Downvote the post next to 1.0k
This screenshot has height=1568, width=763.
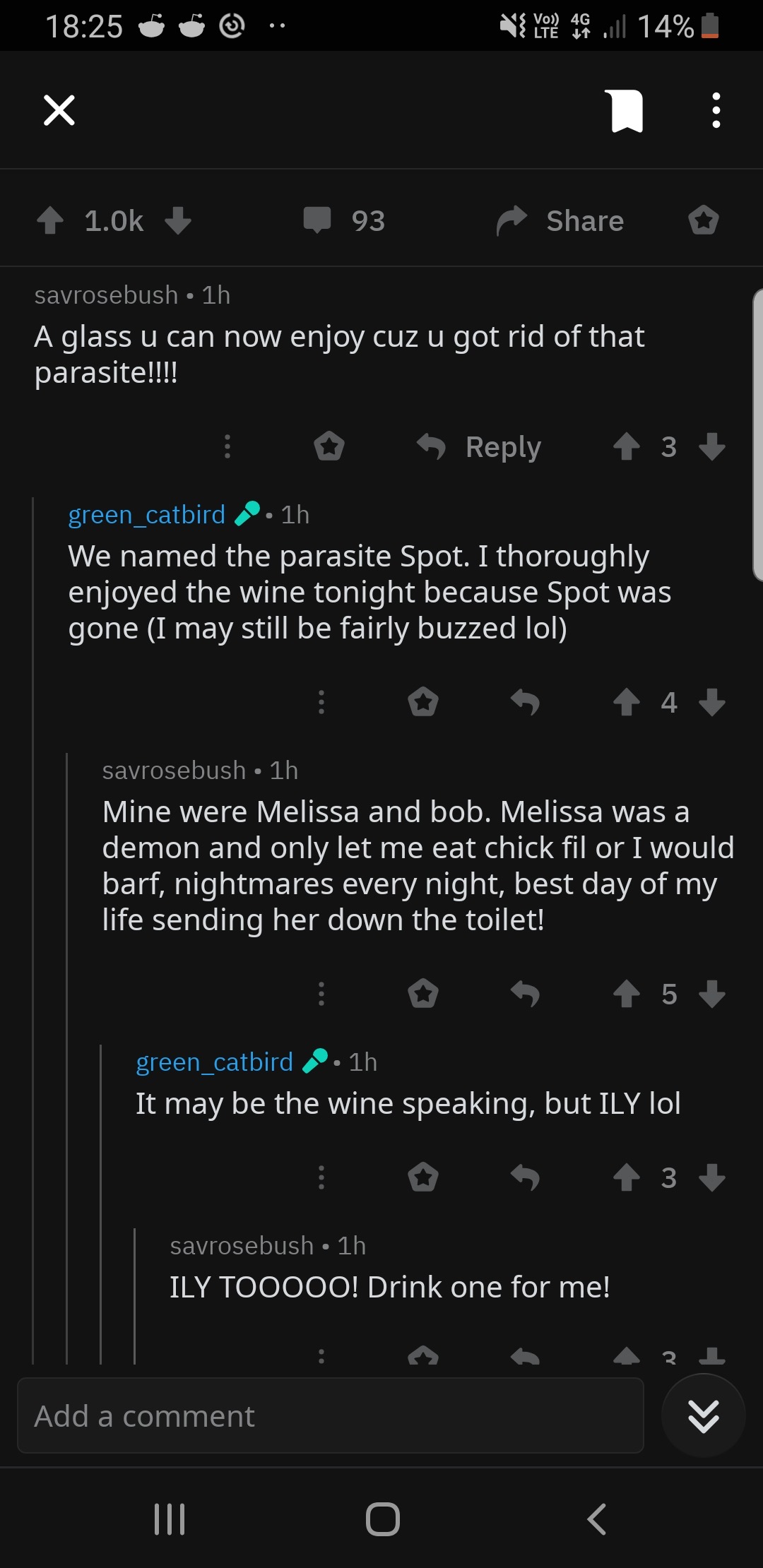[178, 220]
